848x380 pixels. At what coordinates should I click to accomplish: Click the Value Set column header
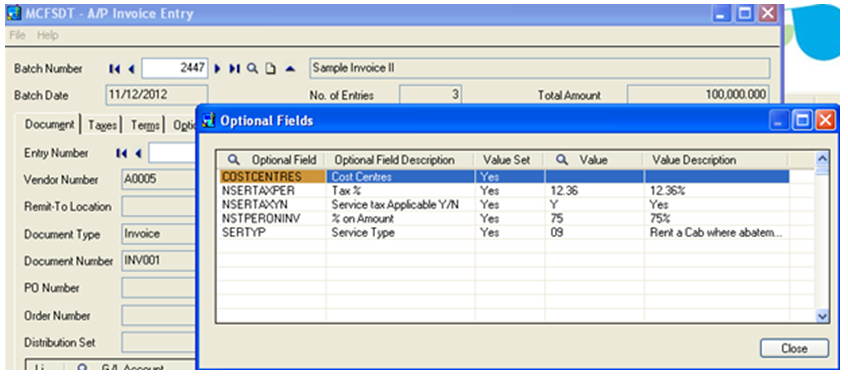click(509, 160)
